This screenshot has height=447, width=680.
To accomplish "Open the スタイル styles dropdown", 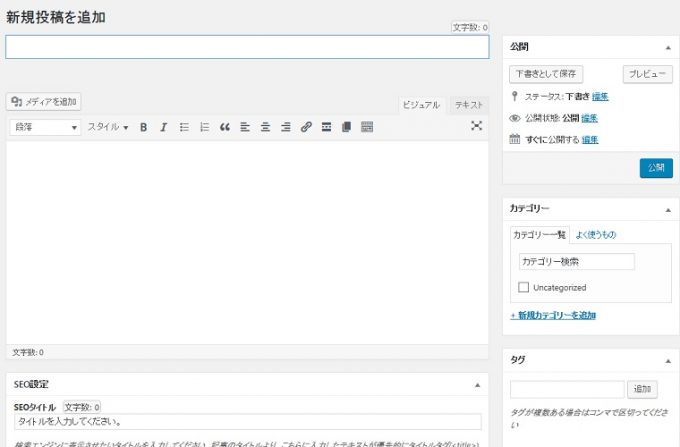I will coord(108,127).
